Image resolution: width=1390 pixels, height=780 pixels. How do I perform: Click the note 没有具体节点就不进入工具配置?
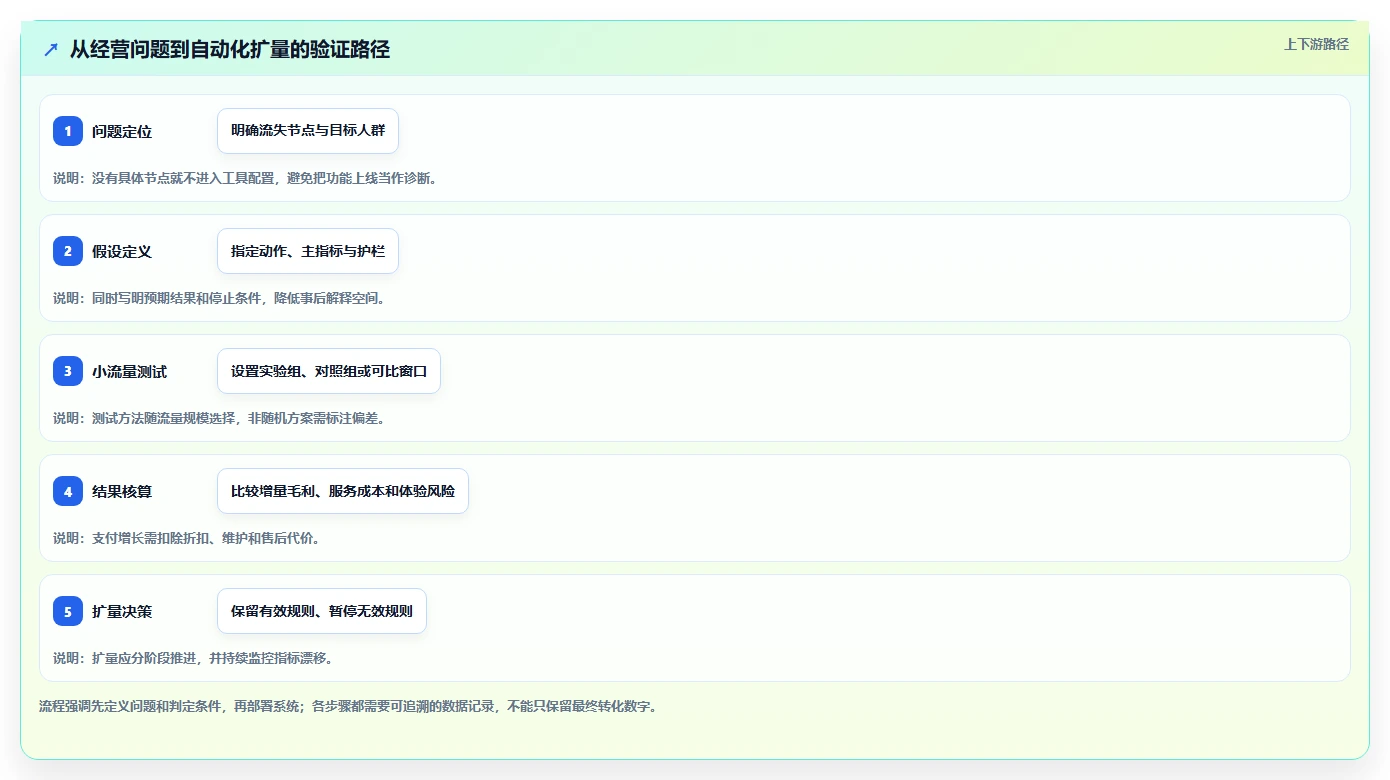(x=183, y=178)
